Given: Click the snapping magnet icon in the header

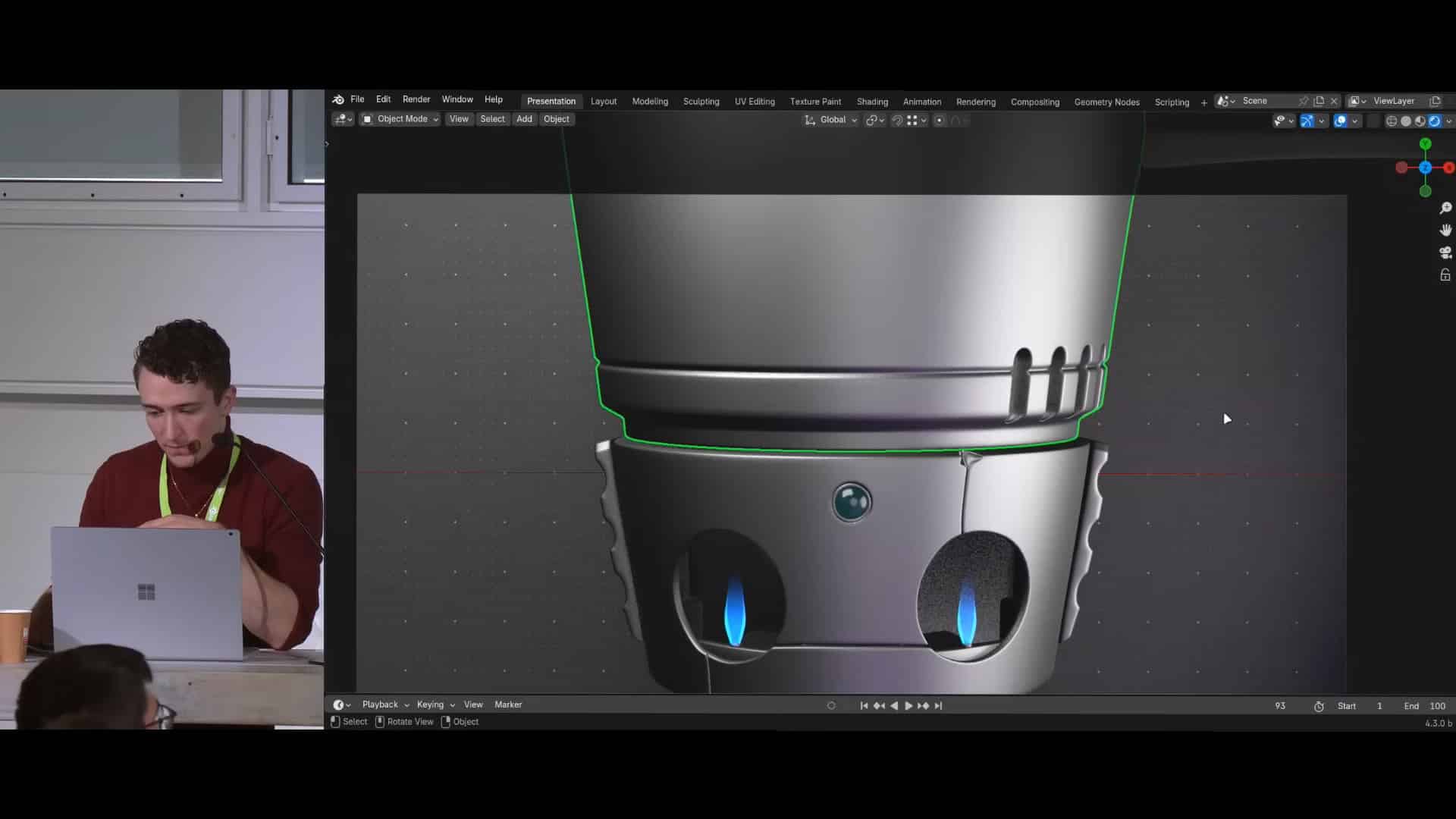Looking at the screenshot, I should coord(898,120).
